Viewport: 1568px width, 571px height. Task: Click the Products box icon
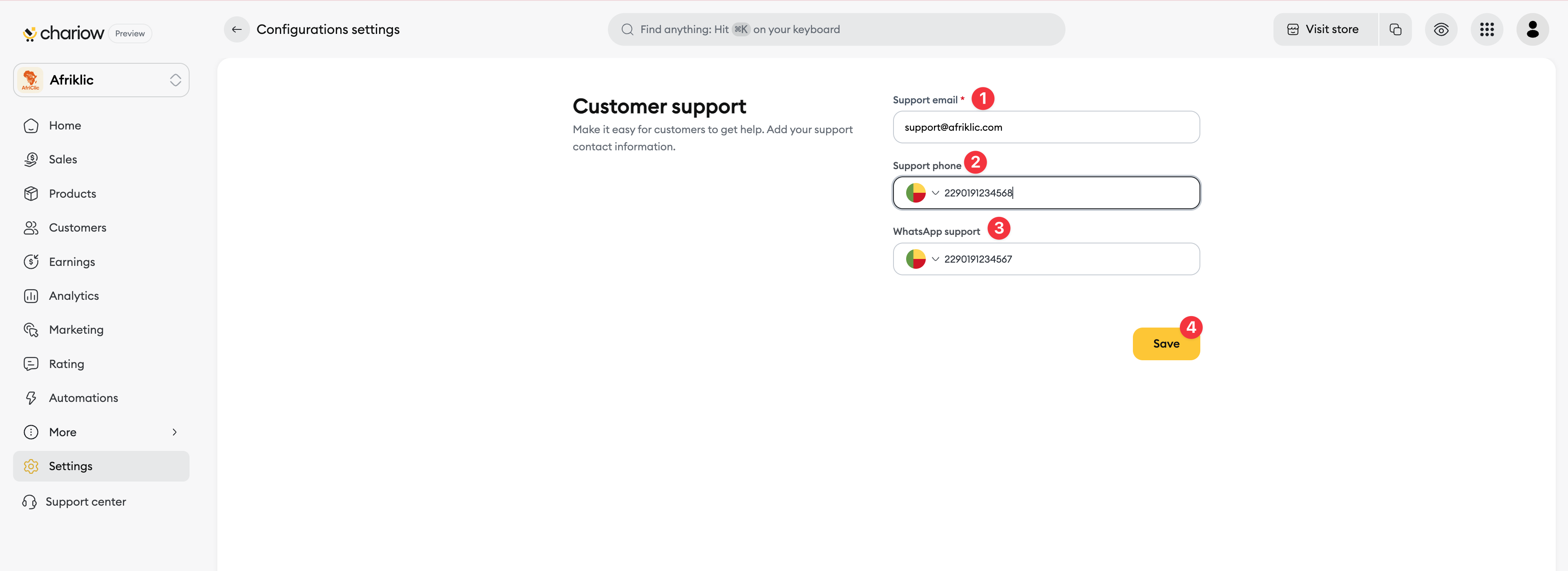pos(31,194)
